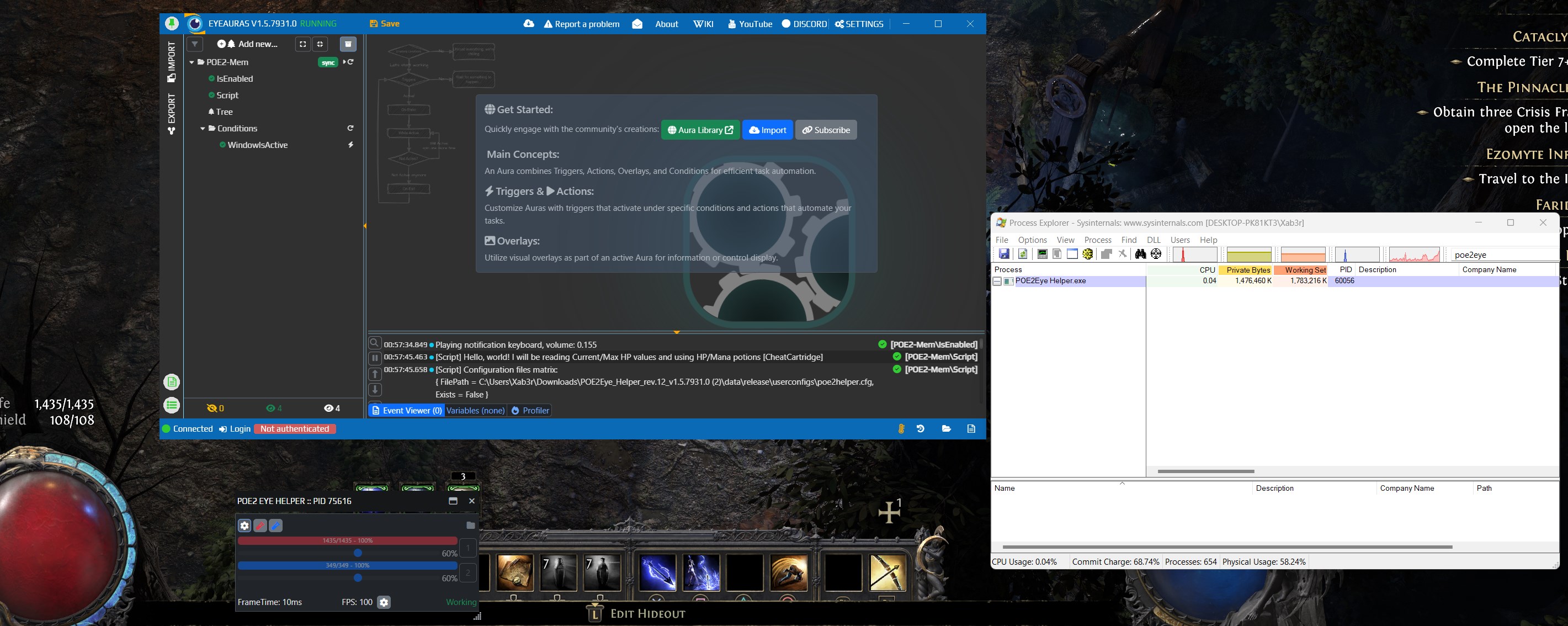Click the binoculars find icon in Process Explorer
Screen dimensions: 1568x626
(x=1140, y=254)
